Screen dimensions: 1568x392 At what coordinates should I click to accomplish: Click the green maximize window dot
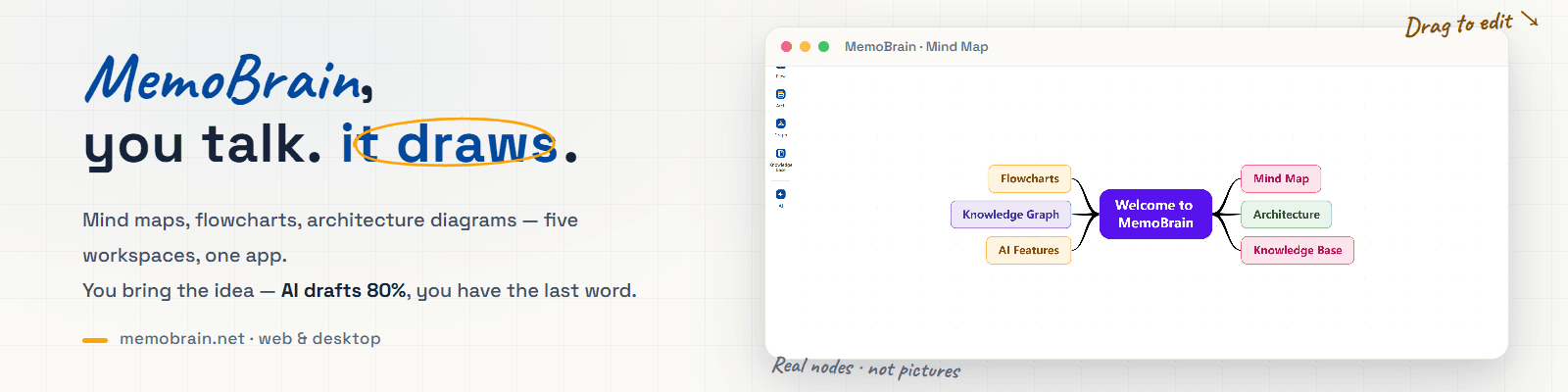[823, 46]
